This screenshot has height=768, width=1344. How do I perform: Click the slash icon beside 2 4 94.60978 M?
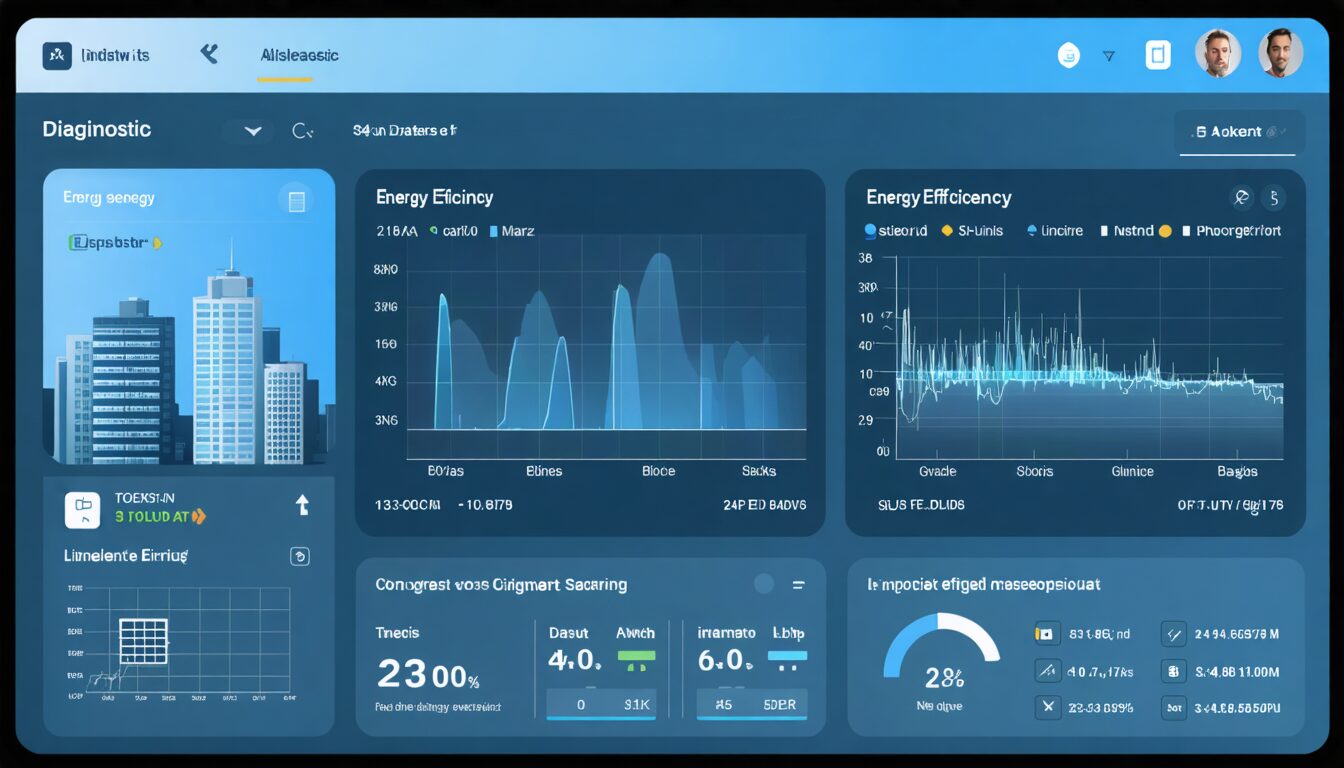coord(1174,633)
